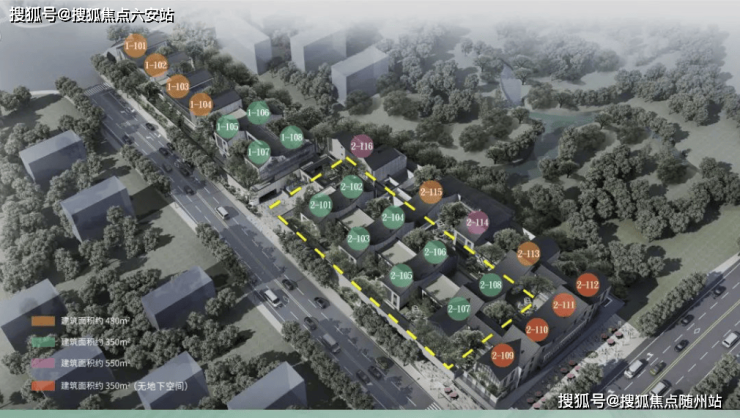740x418 pixels.
Task: Choose orange marker 2-115
Action: coord(431,192)
